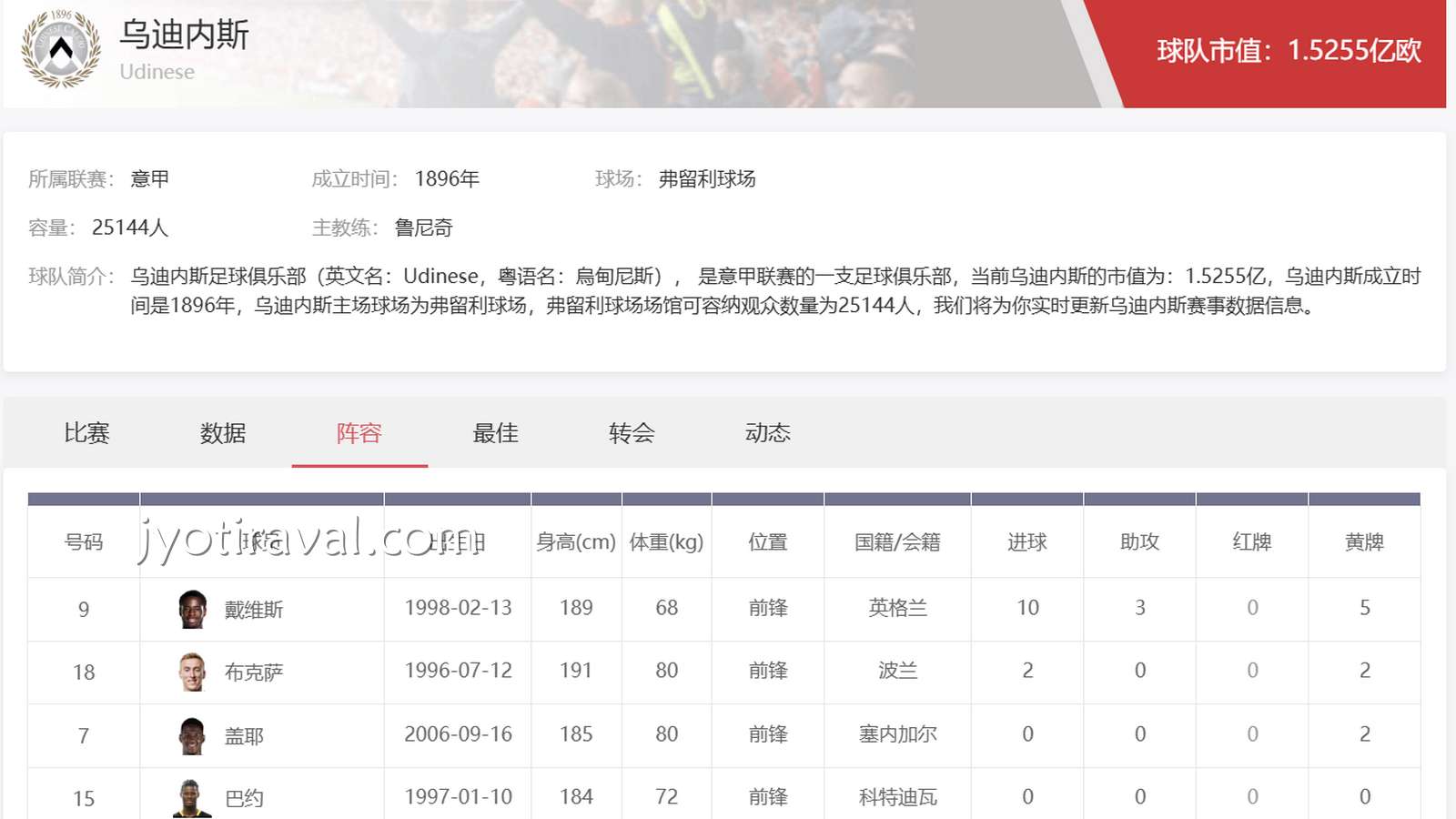This screenshot has height=819, width=1456.
Task: Click the 位置 column header
Action: [768, 542]
